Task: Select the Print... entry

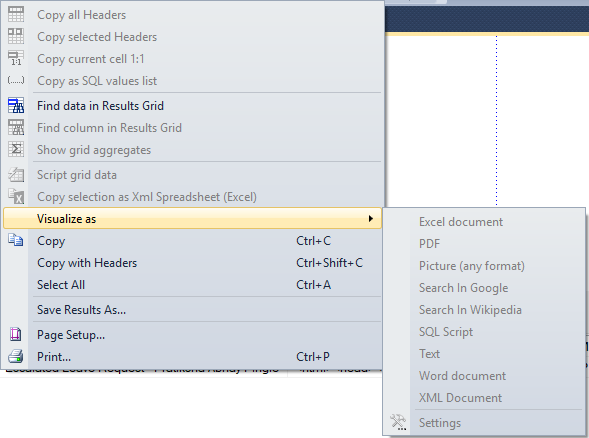Action: point(193,356)
